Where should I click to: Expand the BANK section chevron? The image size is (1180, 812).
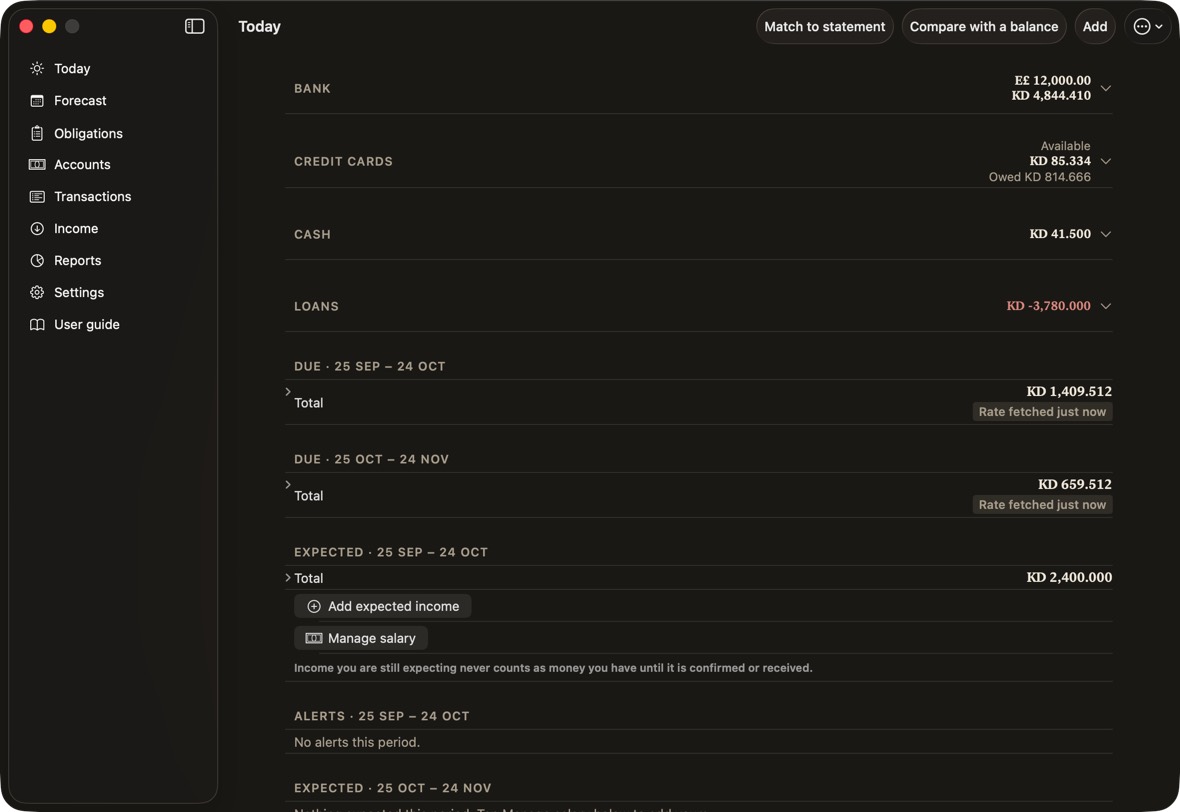click(x=1105, y=88)
